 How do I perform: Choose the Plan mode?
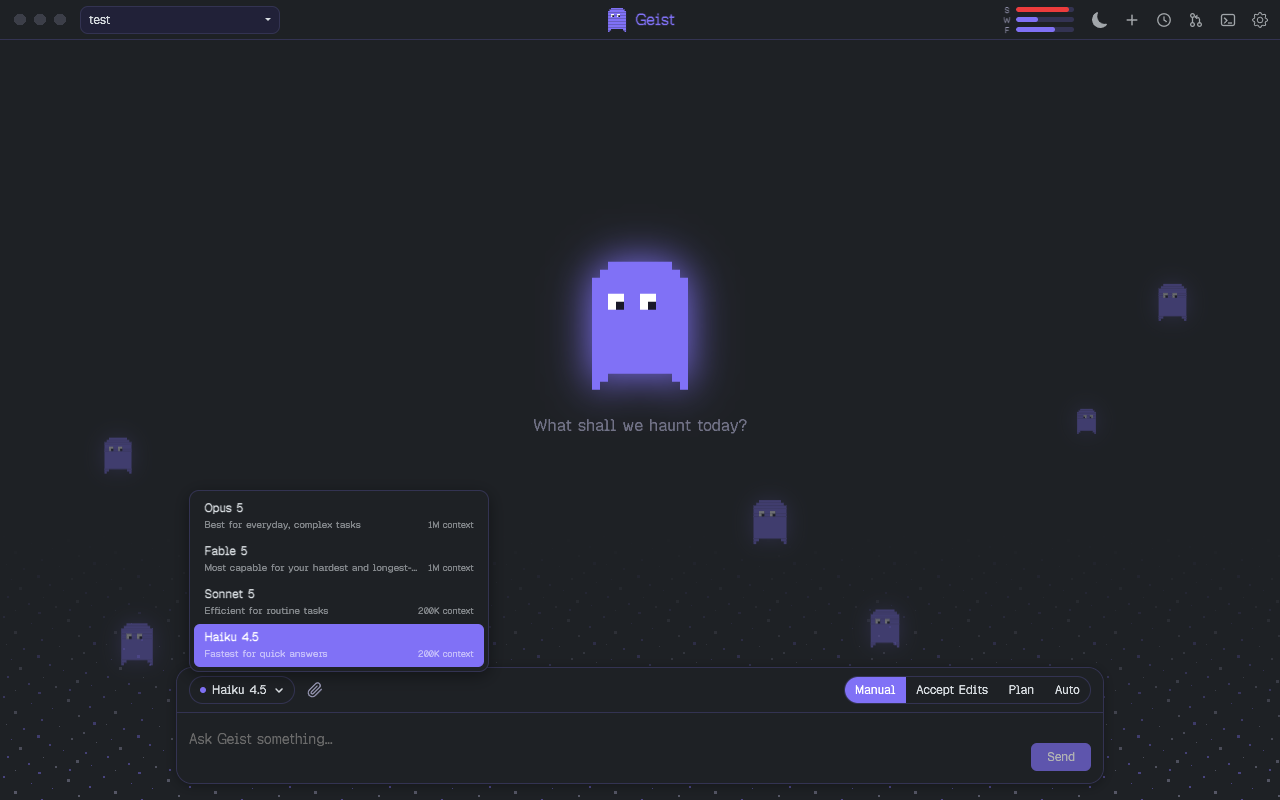(x=1021, y=690)
